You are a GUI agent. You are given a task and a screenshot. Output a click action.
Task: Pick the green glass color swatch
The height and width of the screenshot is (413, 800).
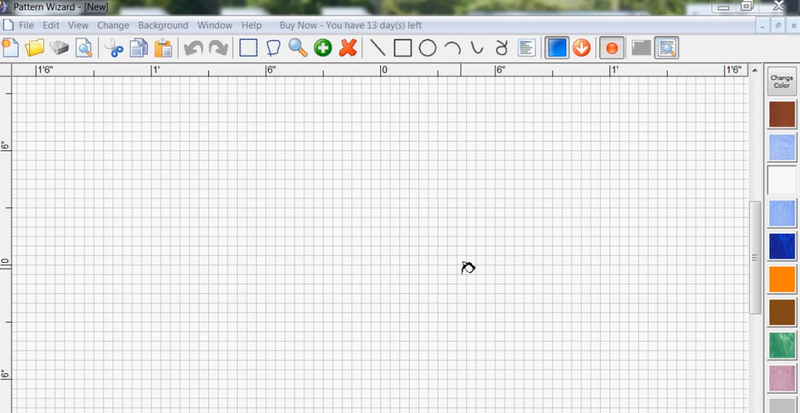[782, 346]
